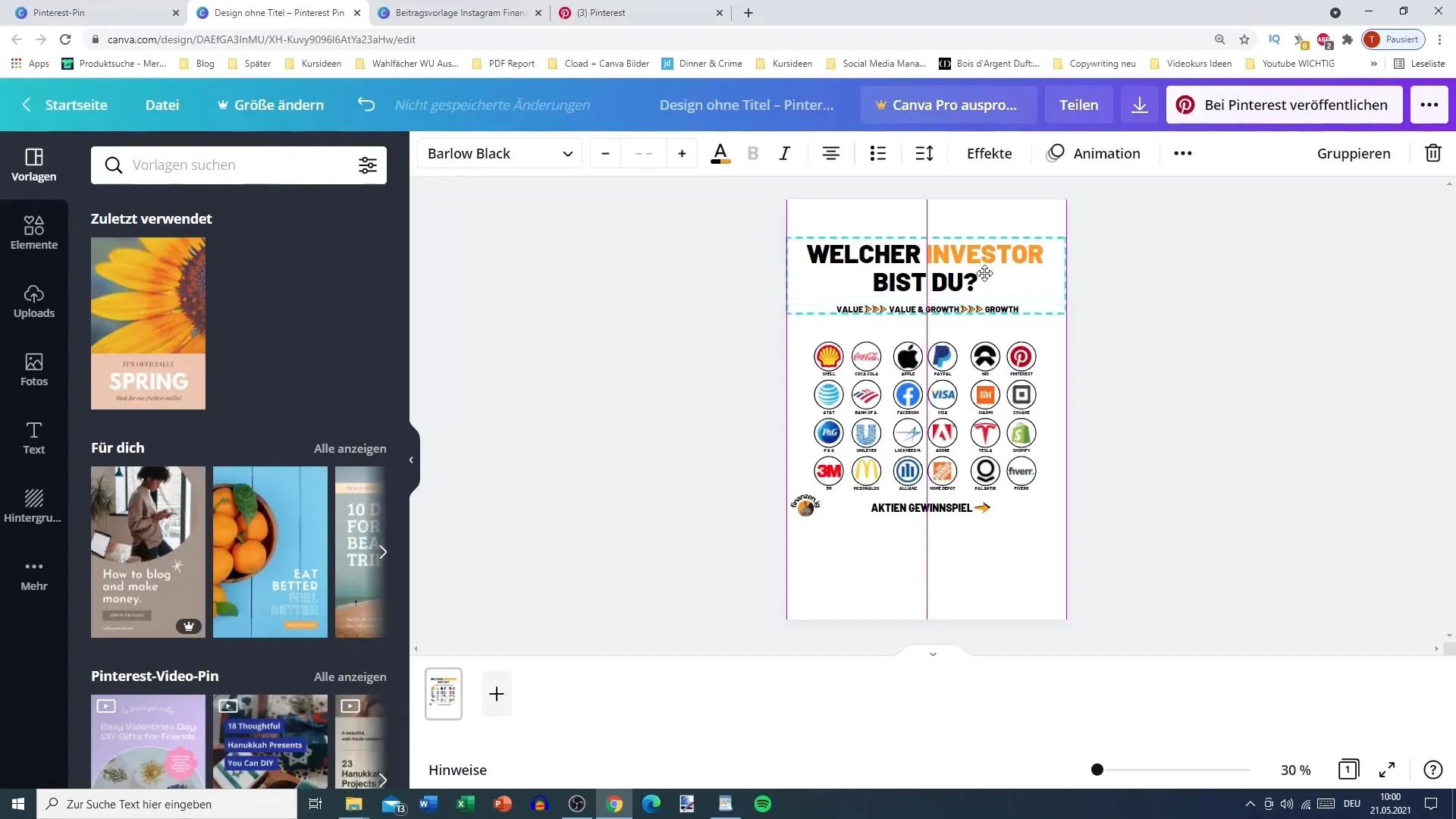Viewport: 1456px width, 819px height.
Task: Go back to Startseite
Action: [x=64, y=105]
